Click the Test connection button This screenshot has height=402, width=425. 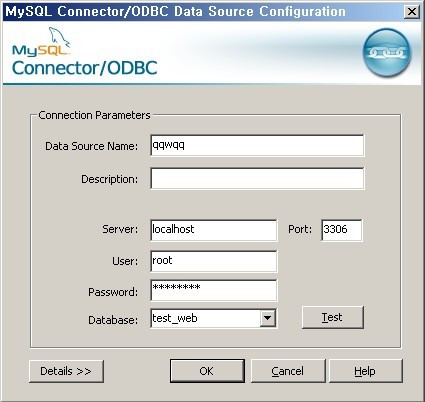click(x=332, y=317)
